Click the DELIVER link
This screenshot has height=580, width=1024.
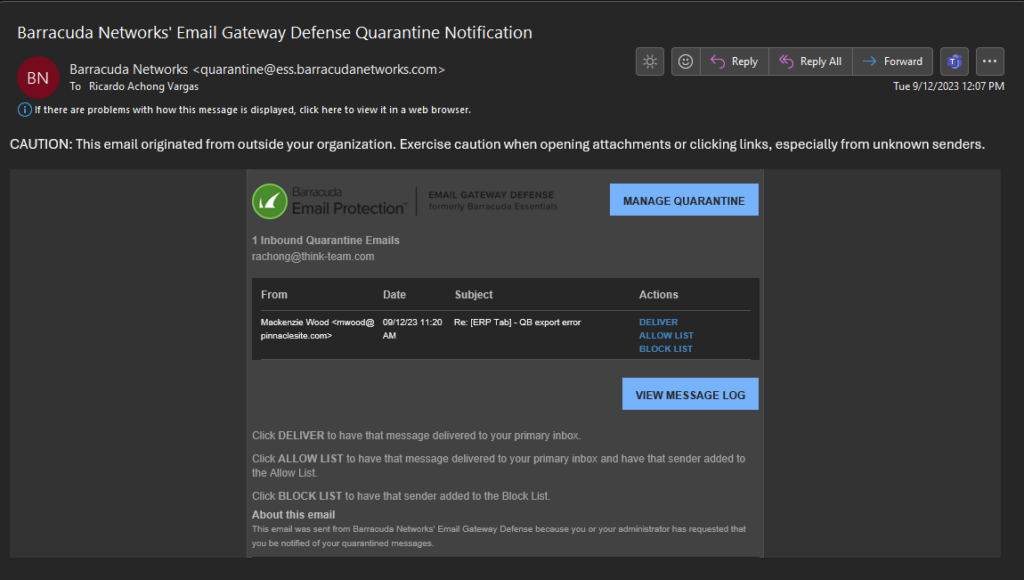(x=658, y=322)
